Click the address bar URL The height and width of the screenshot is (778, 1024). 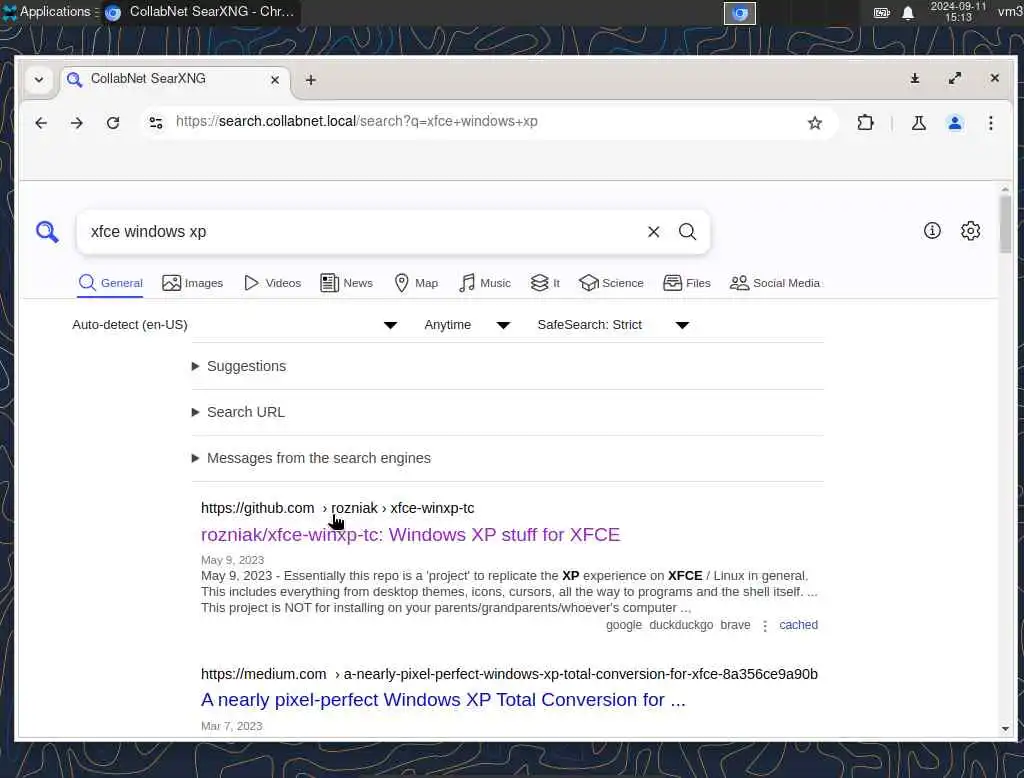pos(357,122)
